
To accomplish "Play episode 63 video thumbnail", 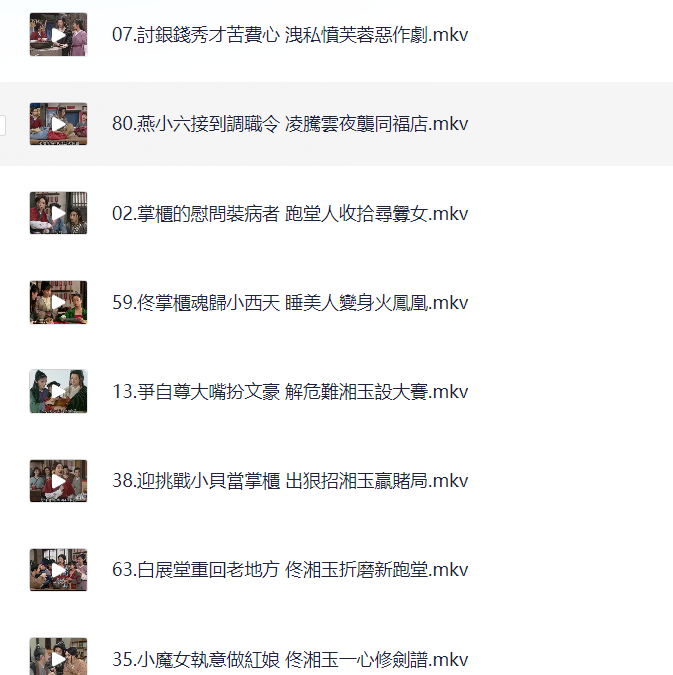I will [58, 570].
